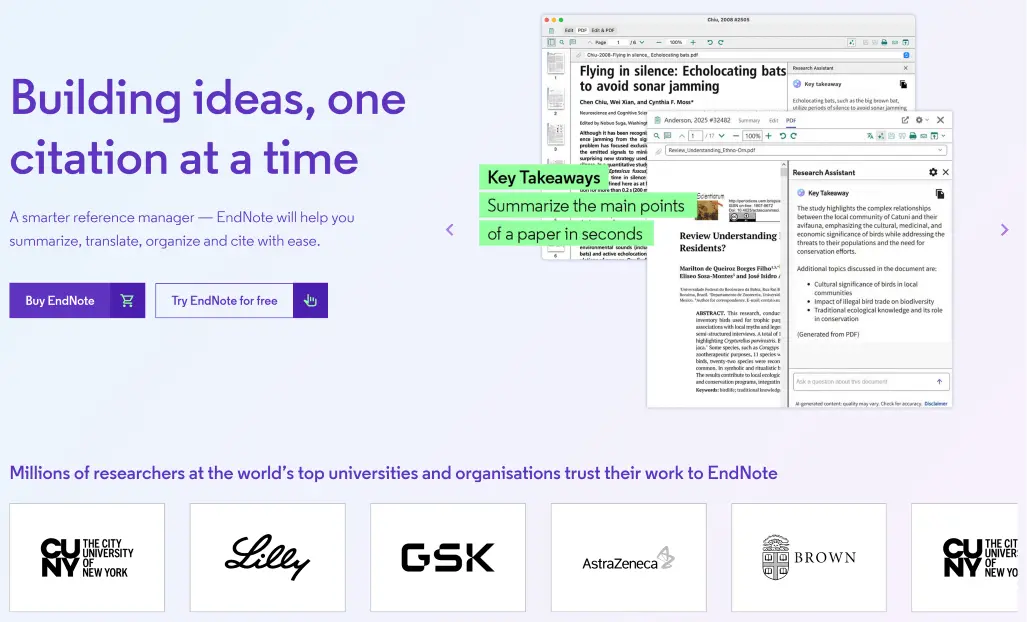This screenshot has width=1027, height=622.
Task: Rotate Chiu PDF counterclockwise
Action: point(710,43)
